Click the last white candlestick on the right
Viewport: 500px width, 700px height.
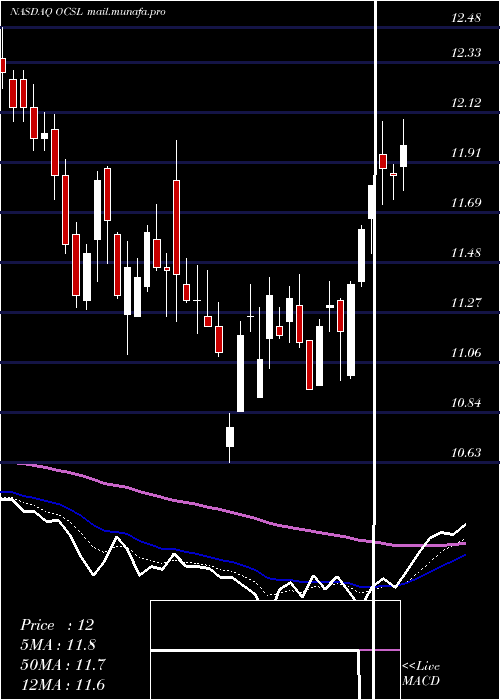pyautogui.click(x=404, y=156)
